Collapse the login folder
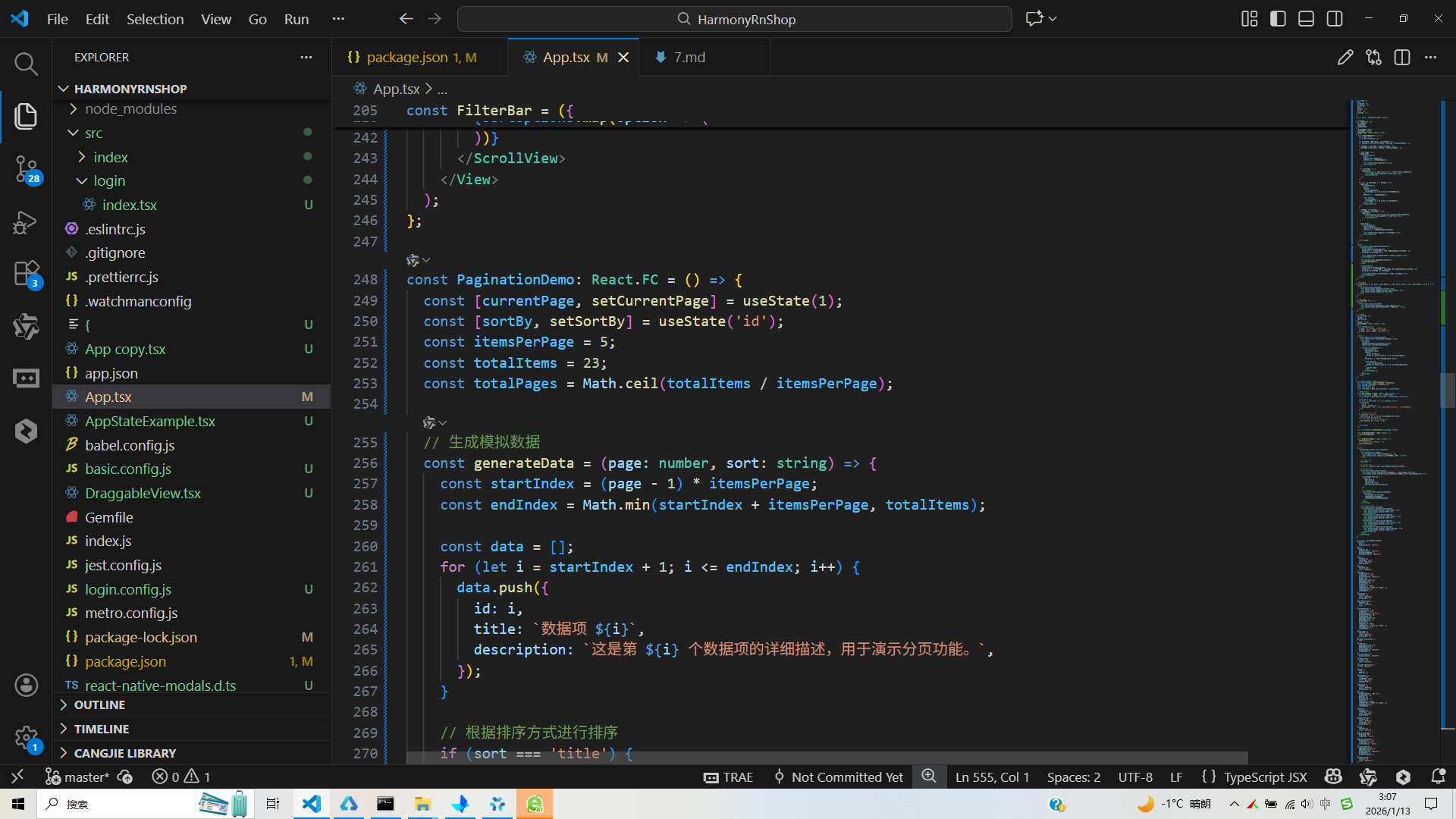 (x=109, y=181)
